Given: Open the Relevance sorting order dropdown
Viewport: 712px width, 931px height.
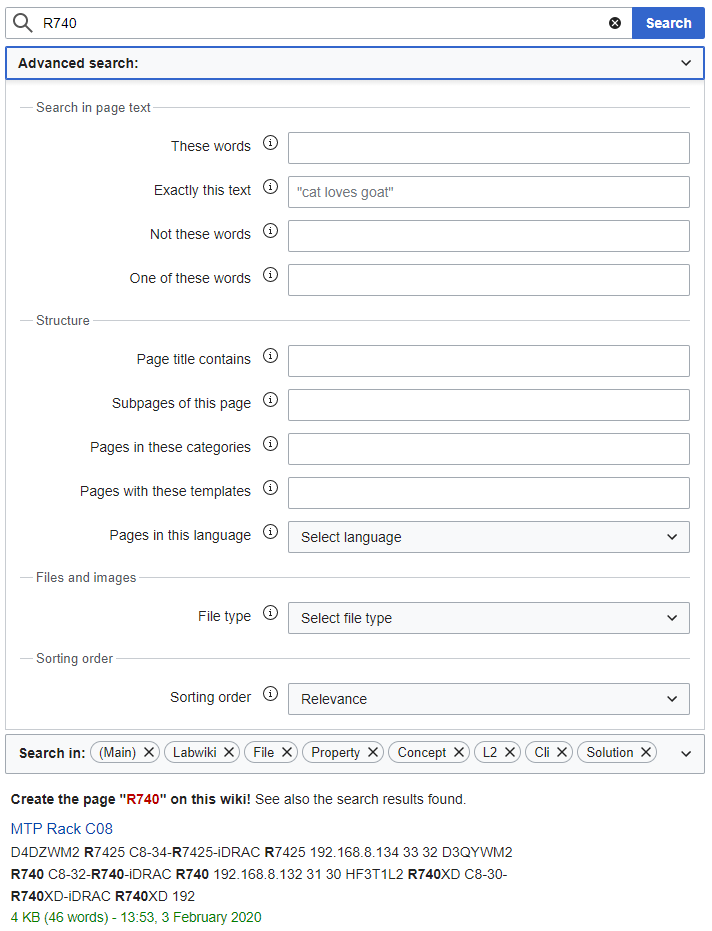Looking at the screenshot, I should [488, 699].
